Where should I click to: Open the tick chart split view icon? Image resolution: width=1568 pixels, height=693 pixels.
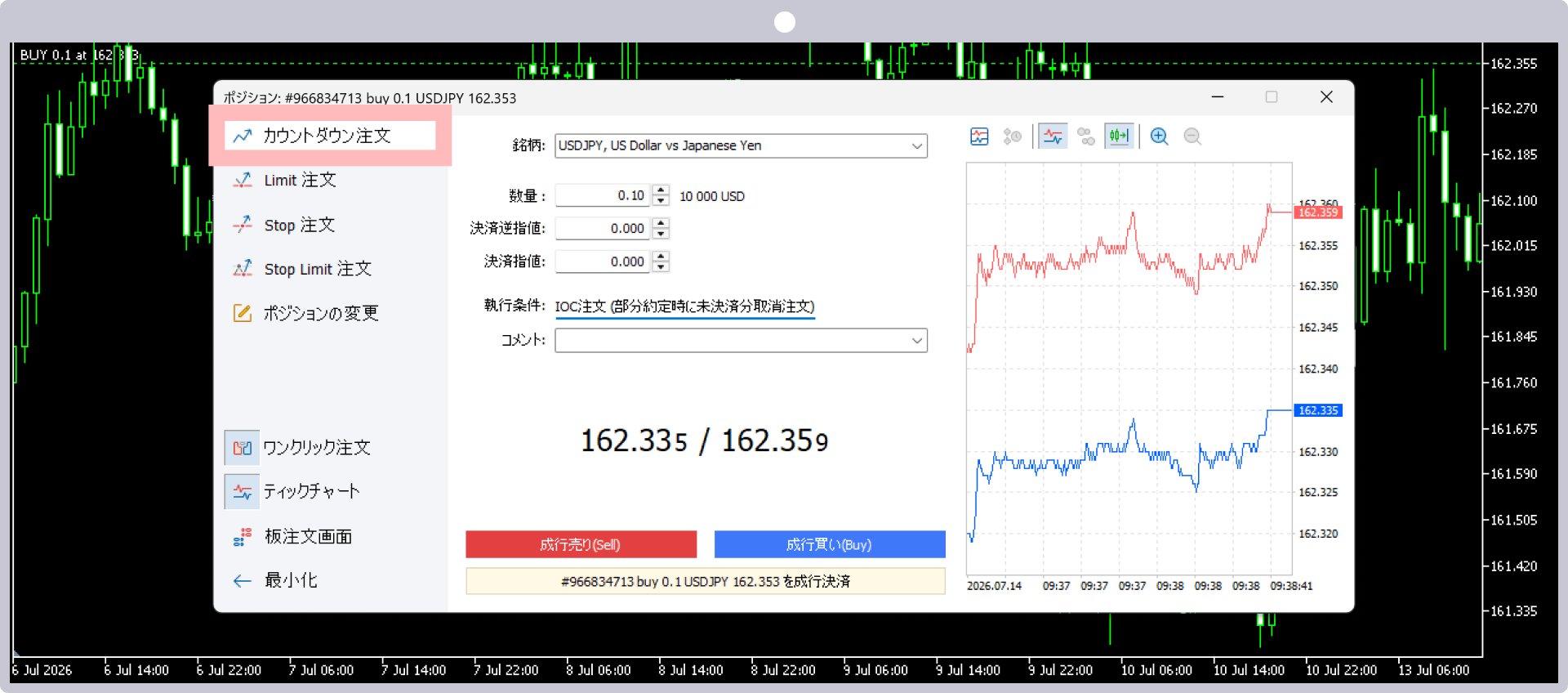tap(979, 136)
